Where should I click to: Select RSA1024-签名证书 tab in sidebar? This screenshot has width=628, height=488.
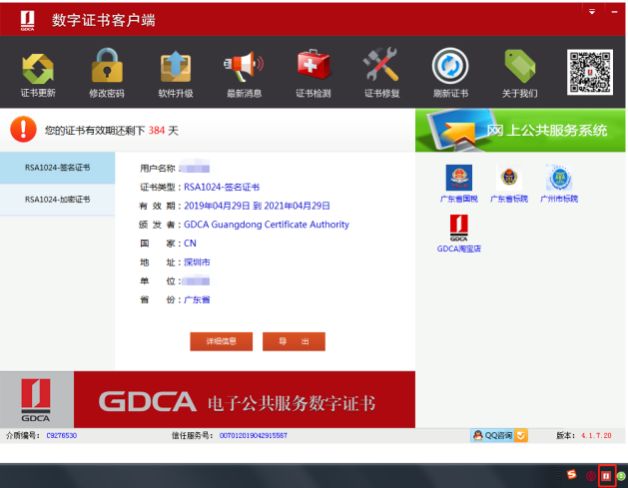(57, 168)
